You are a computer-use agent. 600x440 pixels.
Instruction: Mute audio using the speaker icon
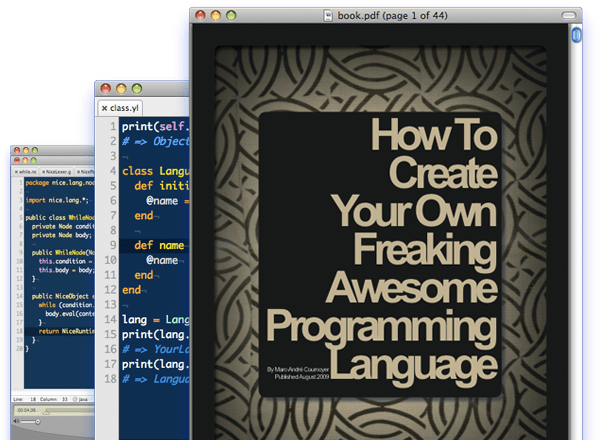[x=16, y=421]
